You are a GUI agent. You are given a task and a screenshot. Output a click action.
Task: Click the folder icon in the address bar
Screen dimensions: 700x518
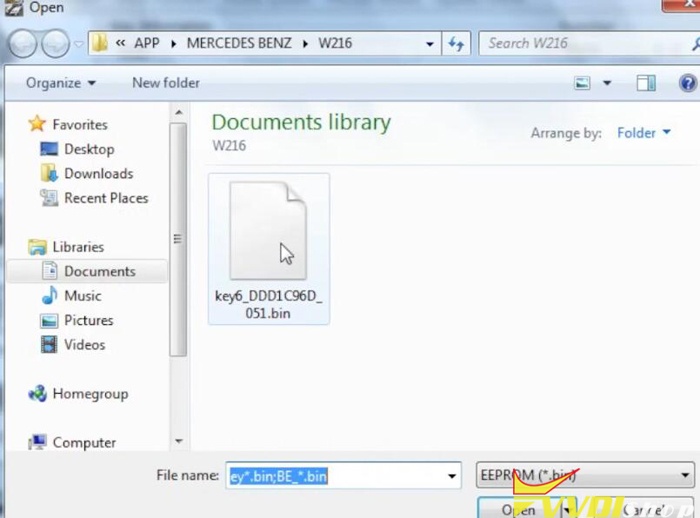tap(100, 43)
